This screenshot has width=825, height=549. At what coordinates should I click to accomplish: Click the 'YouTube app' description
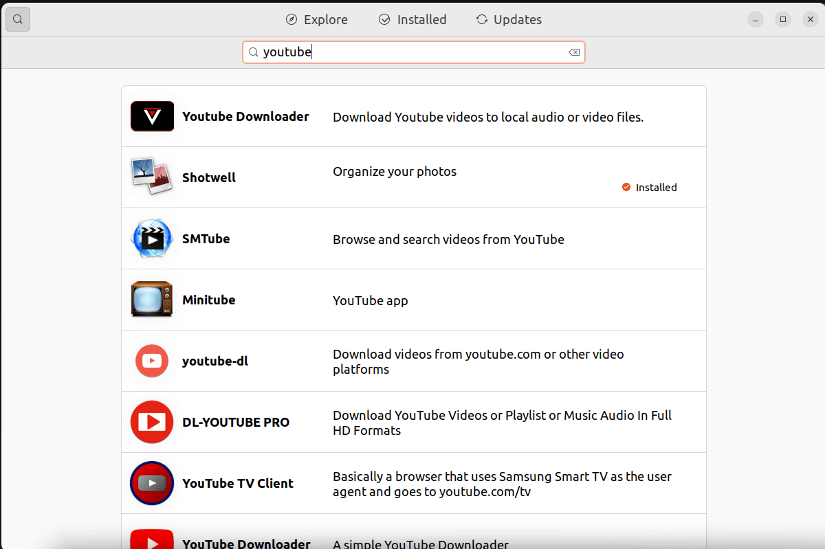click(x=370, y=301)
